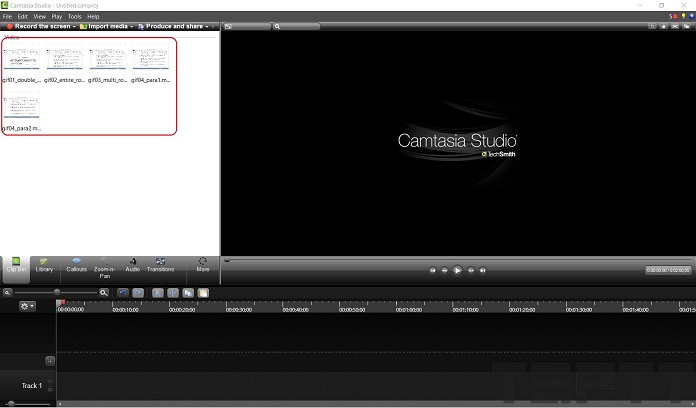696x408 pixels.
Task: Open the File menu
Action: [x=7, y=16]
